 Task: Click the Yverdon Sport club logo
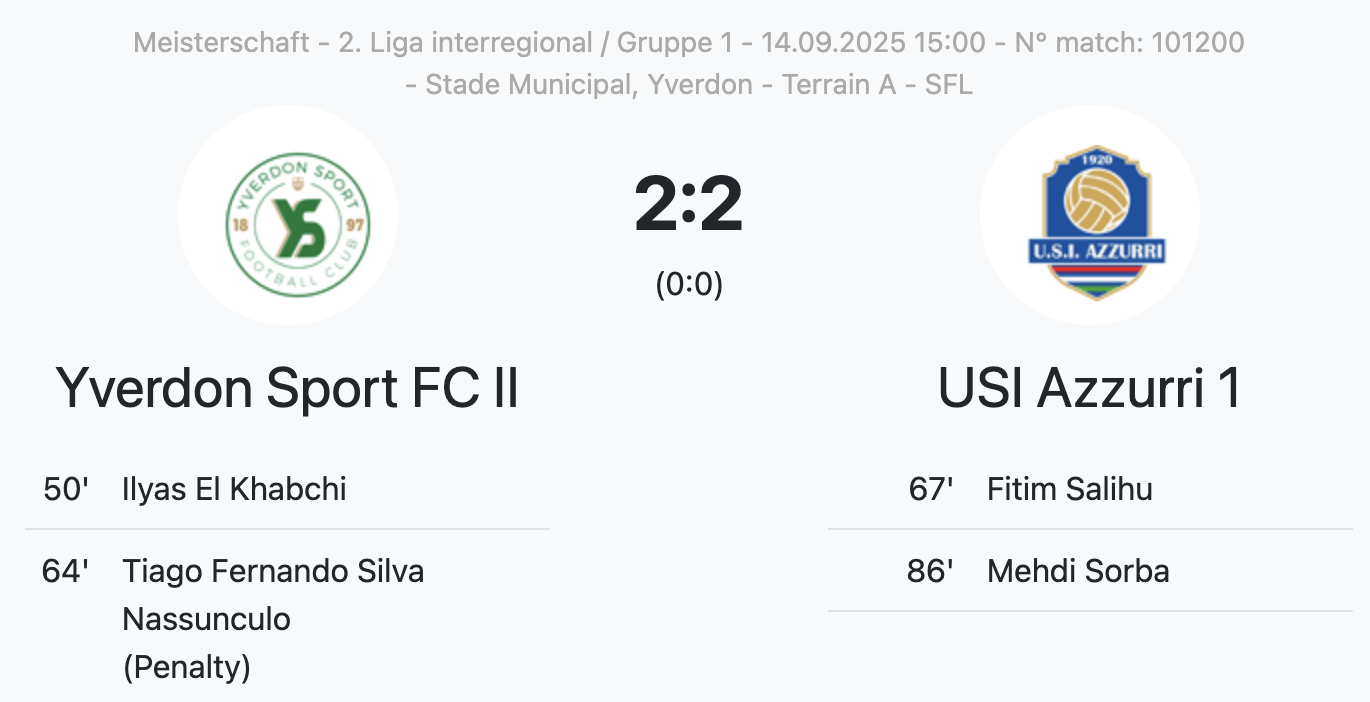pos(288,215)
